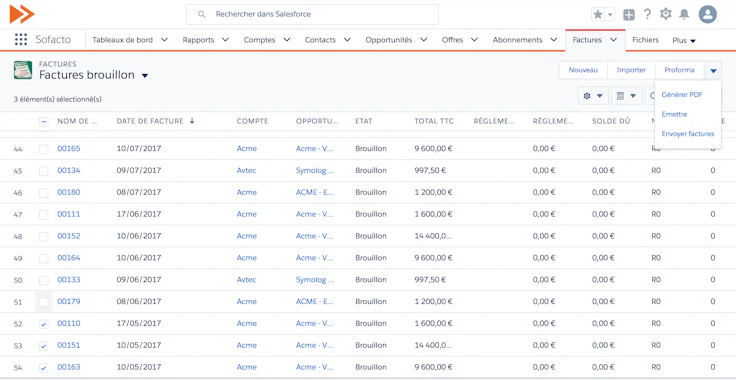Image resolution: width=736 pixels, height=380 pixels.
Task: Click the 14 400,0... total for 00152
Action: pos(433,236)
